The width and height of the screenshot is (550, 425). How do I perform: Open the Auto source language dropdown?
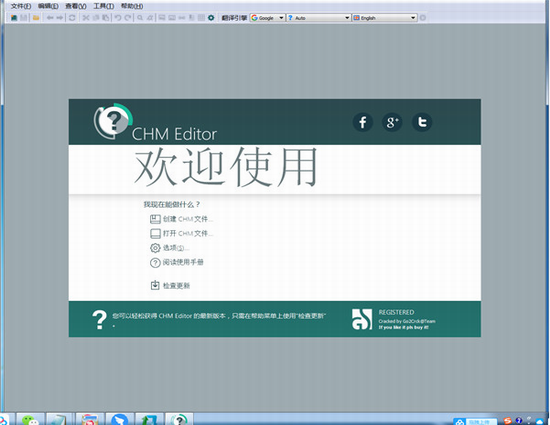coord(318,18)
